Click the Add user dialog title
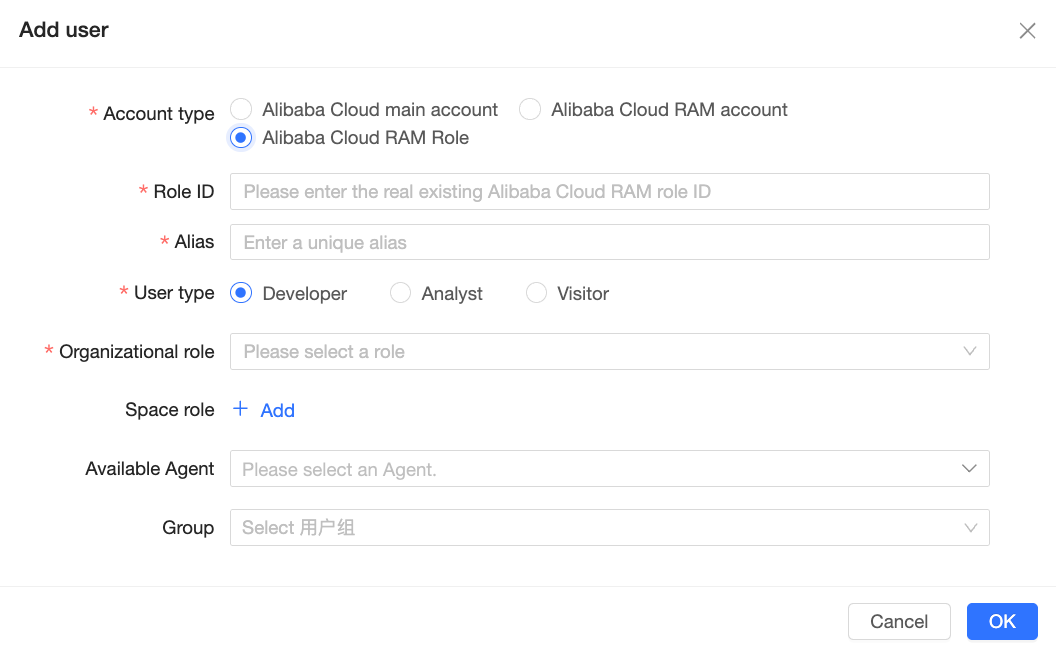Screen dimensions: 1056x656 [63, 30]
